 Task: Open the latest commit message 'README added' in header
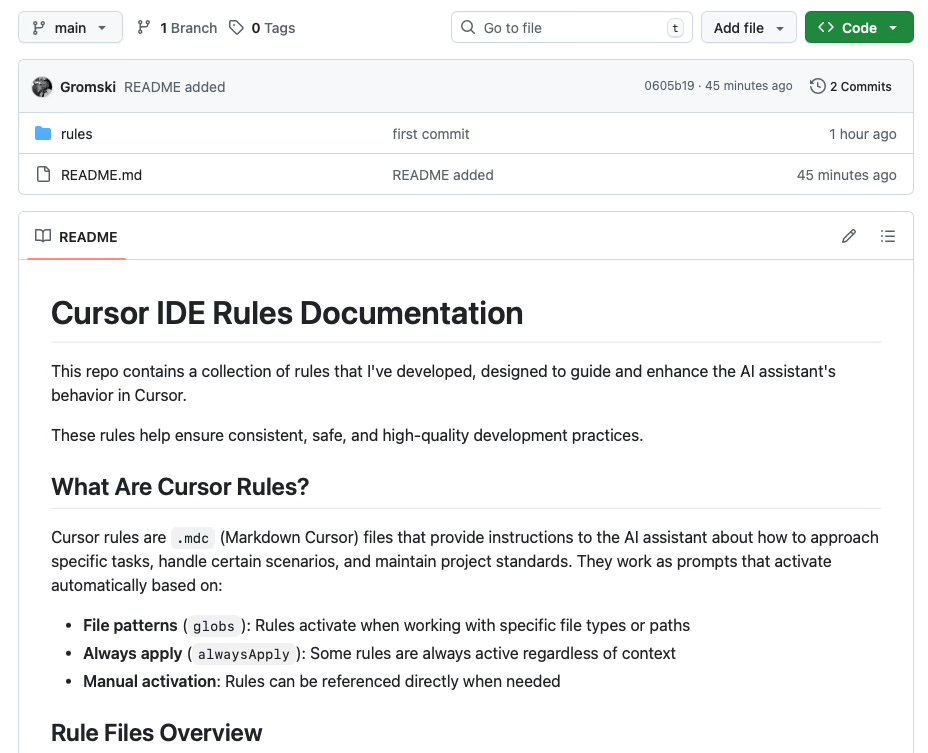pos(175,87)
